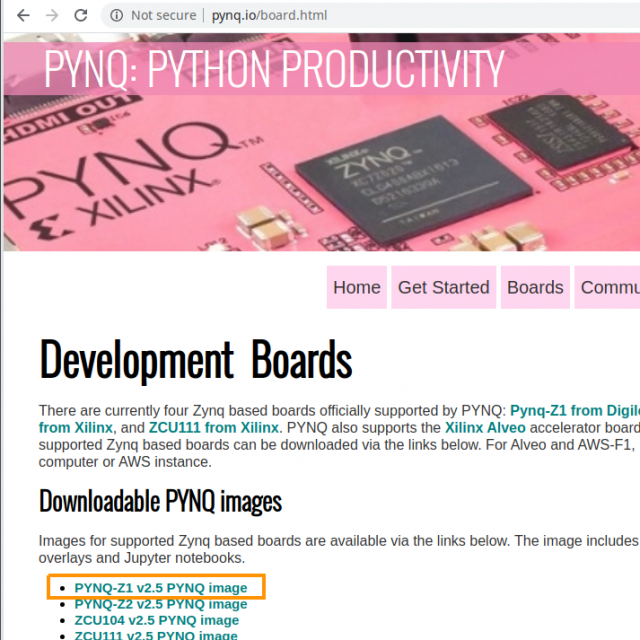The width and height of the screenshot is (640, 640).
Task: Reload the page with the refresh icon
Action: (82, 15)
